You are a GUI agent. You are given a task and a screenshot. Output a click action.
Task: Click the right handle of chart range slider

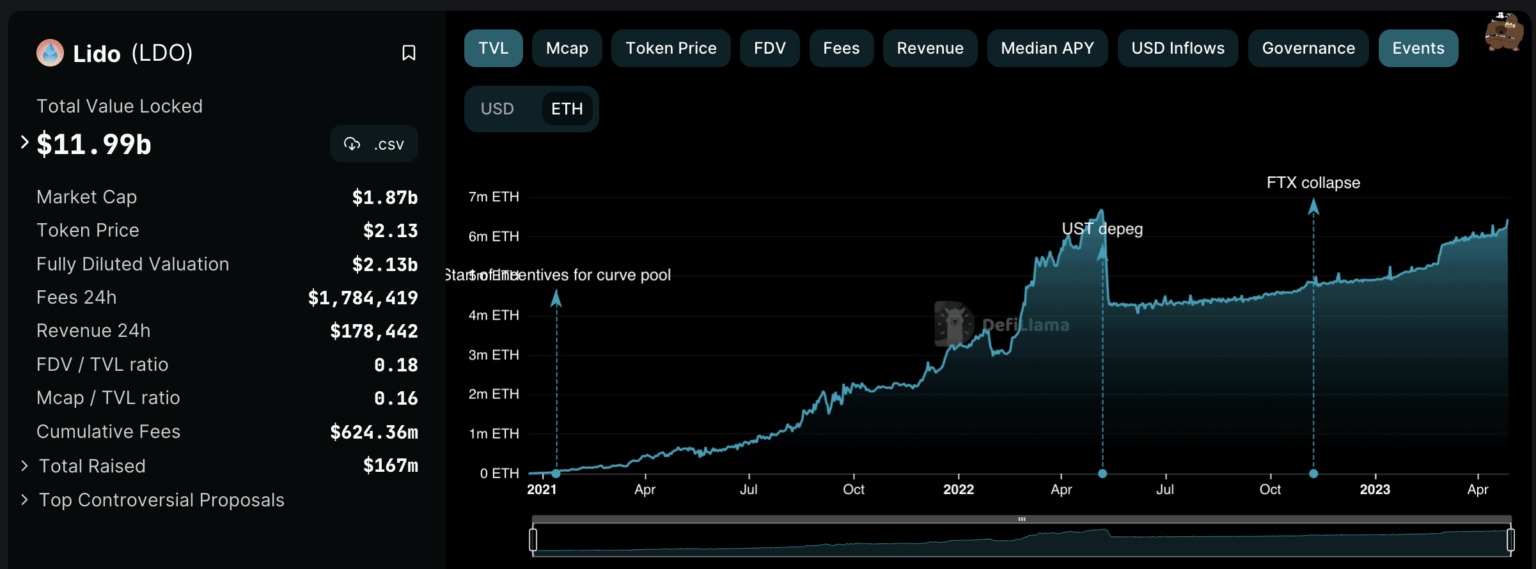point(1509,541)
